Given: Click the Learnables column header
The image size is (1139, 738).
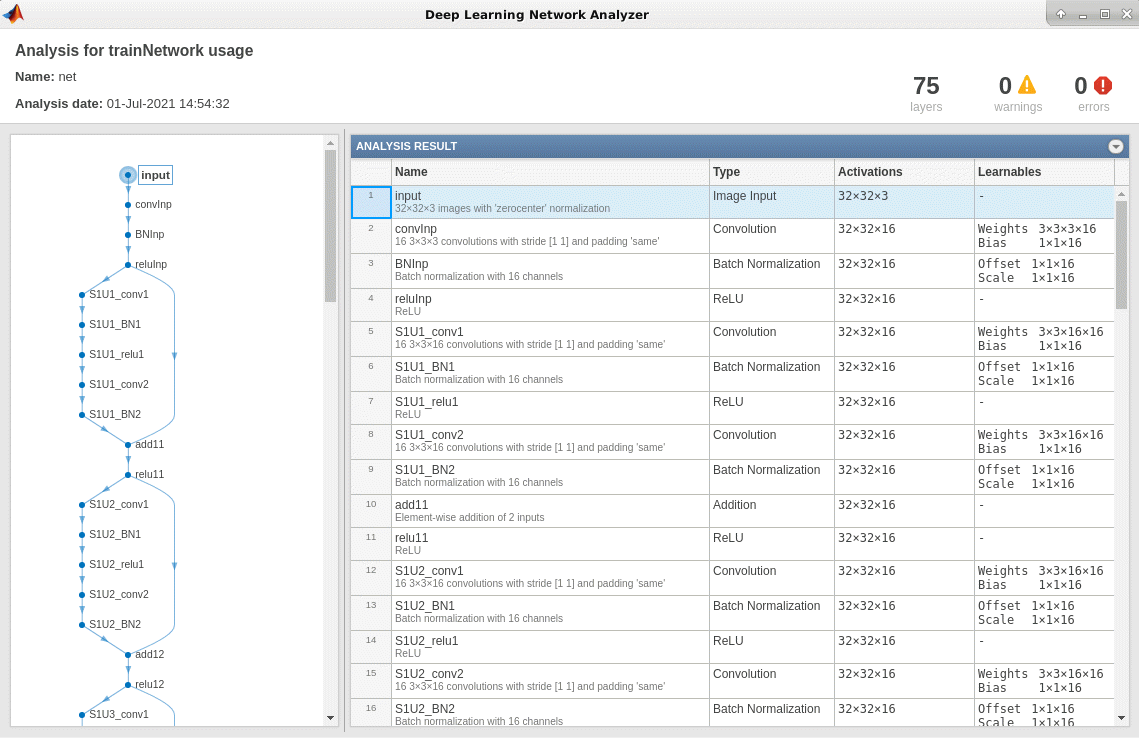Looking at the screenshot, I should click(1043, 172).
